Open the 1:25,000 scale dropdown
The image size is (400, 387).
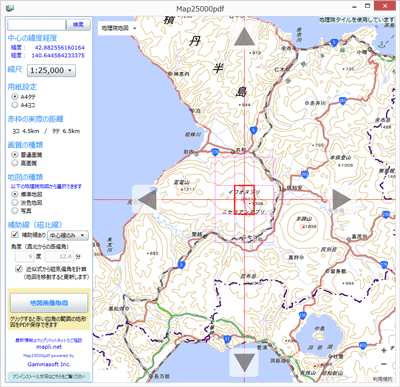point(51,70)
